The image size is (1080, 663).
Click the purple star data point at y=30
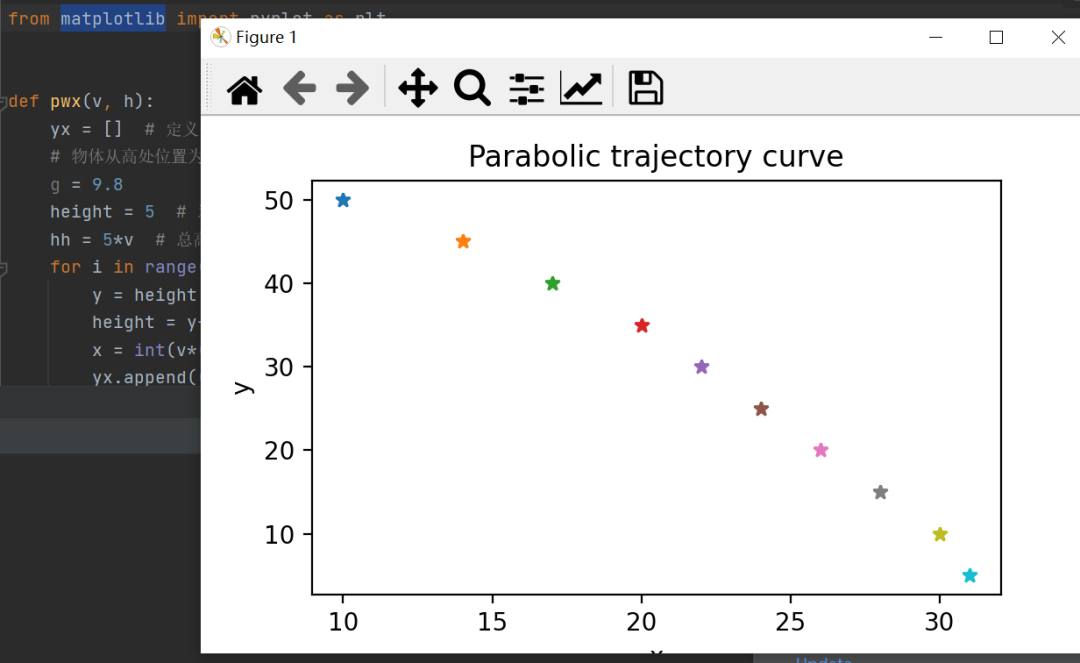tap(701, 367)
